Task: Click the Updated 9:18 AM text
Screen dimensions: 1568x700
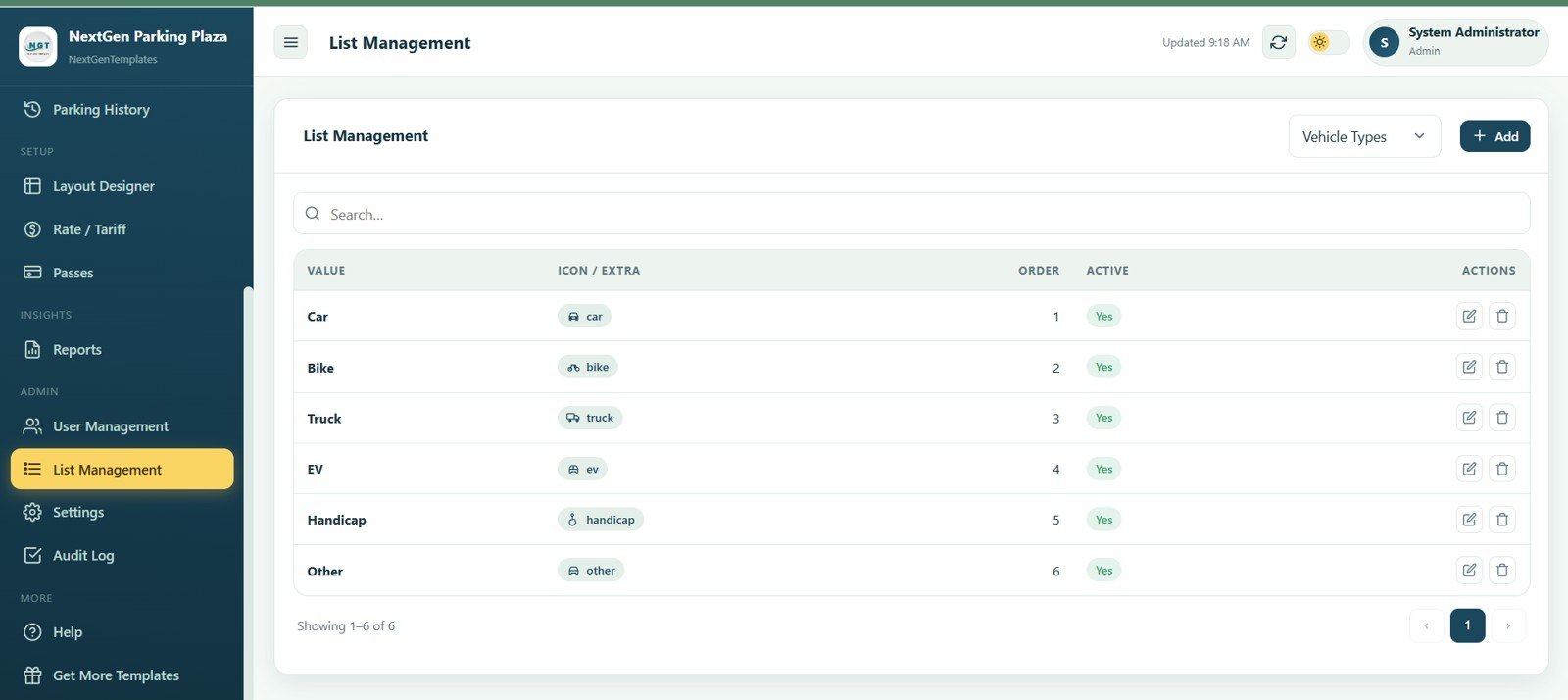Action: point(1205,42)
